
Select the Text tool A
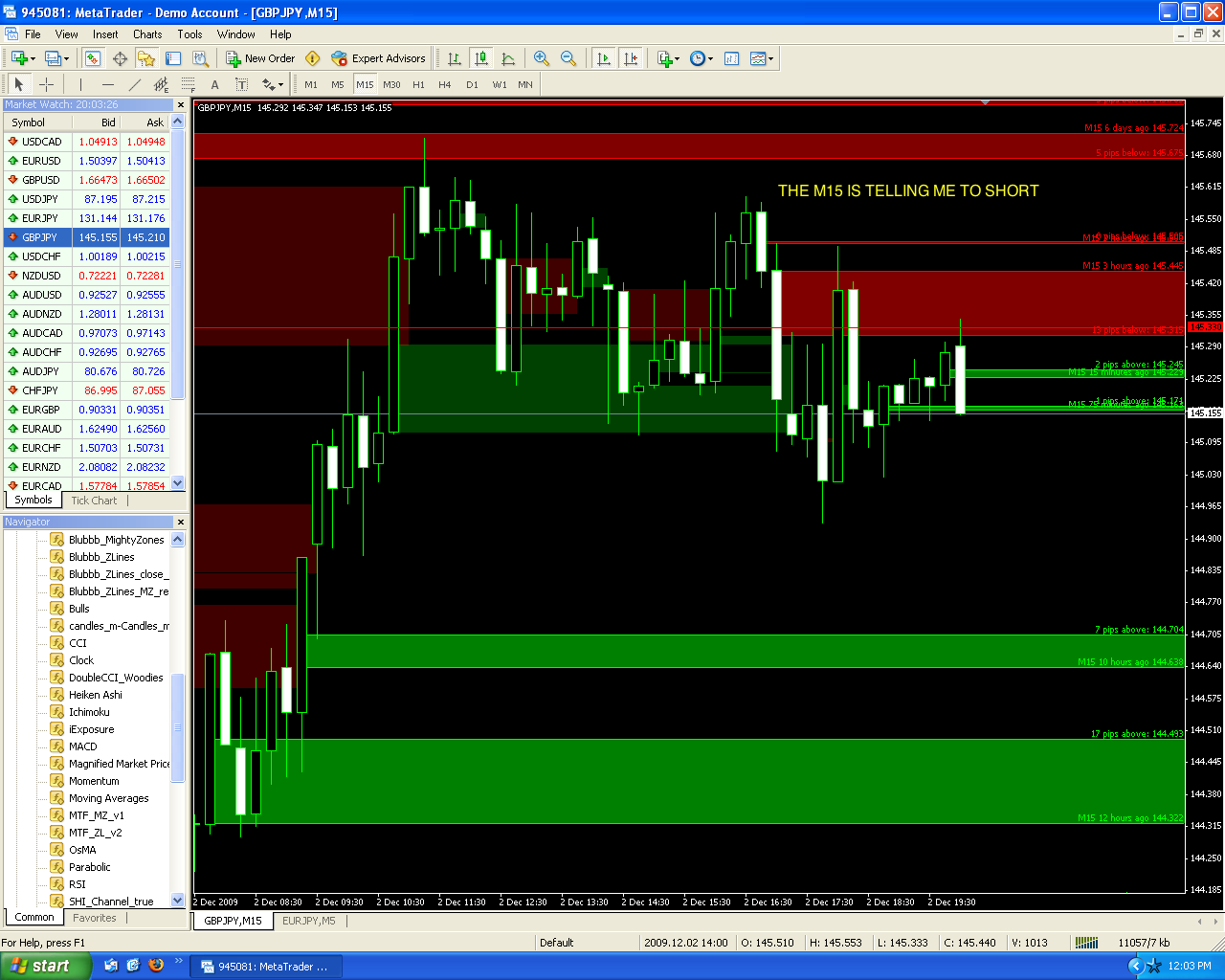tap(214, 84)
